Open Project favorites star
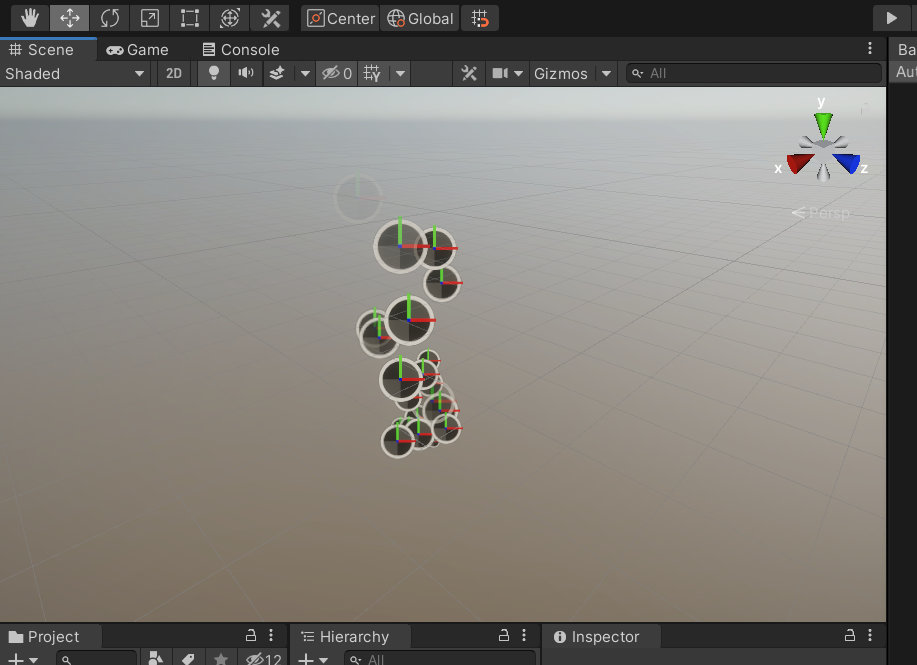This screenshot has height=665, width=917. point(220,659)
